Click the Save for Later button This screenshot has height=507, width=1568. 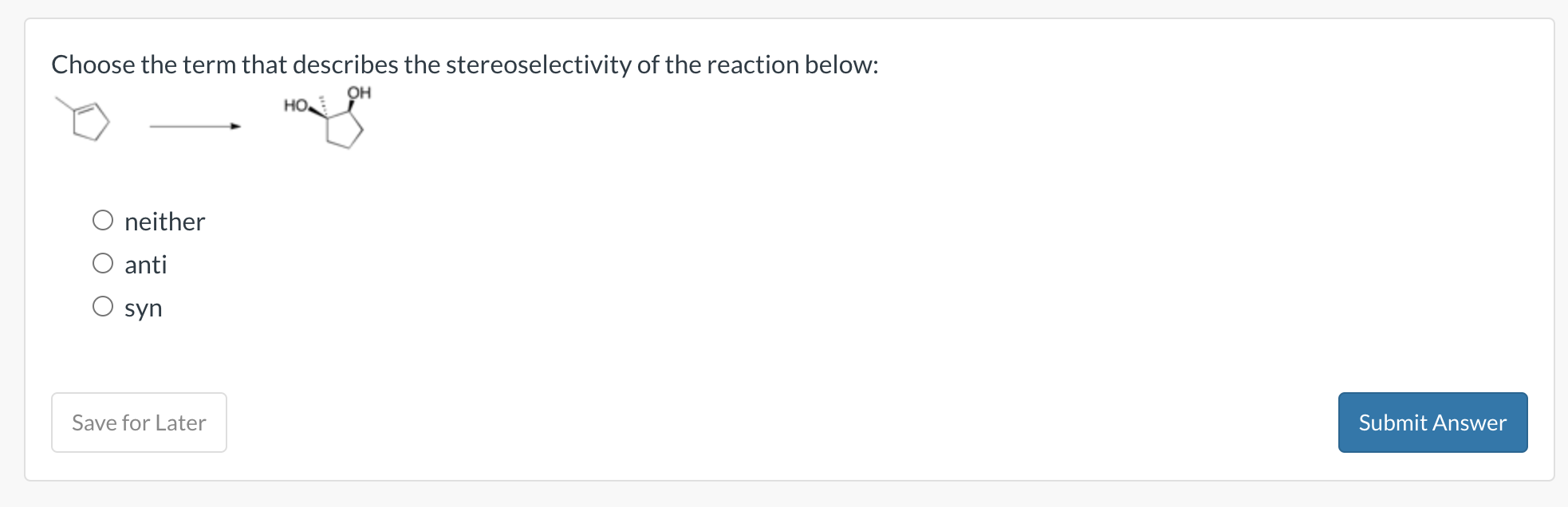click(139, 422)
